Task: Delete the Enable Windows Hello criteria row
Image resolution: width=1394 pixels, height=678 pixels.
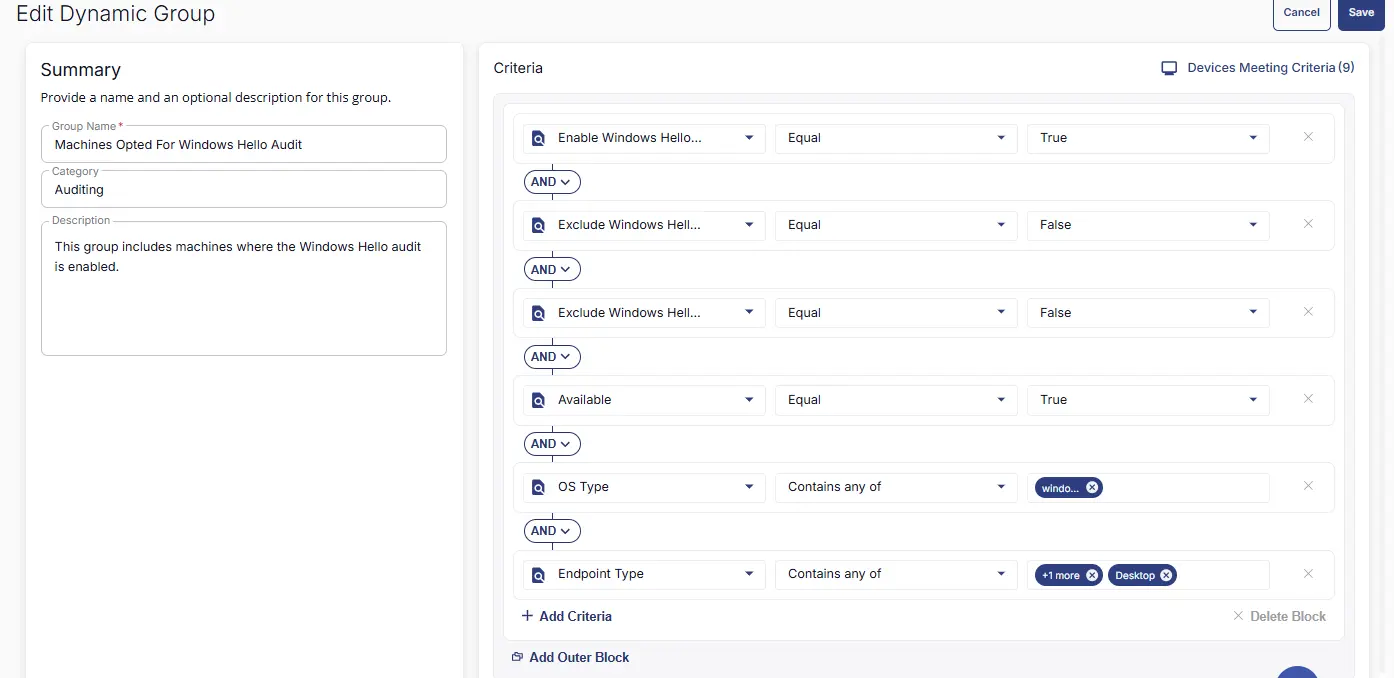Action: pyautogui.click(x=1308, y=137)
